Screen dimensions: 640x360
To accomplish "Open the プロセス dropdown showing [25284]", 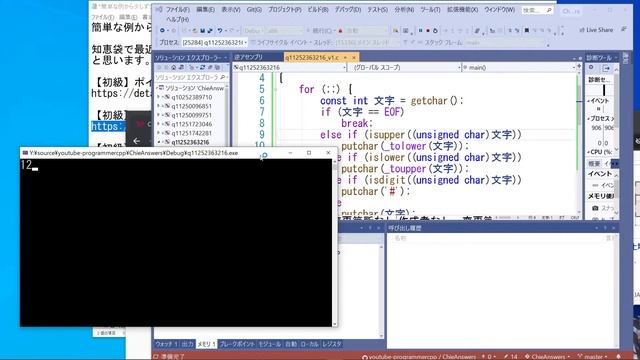I will [x=214, y=42].
